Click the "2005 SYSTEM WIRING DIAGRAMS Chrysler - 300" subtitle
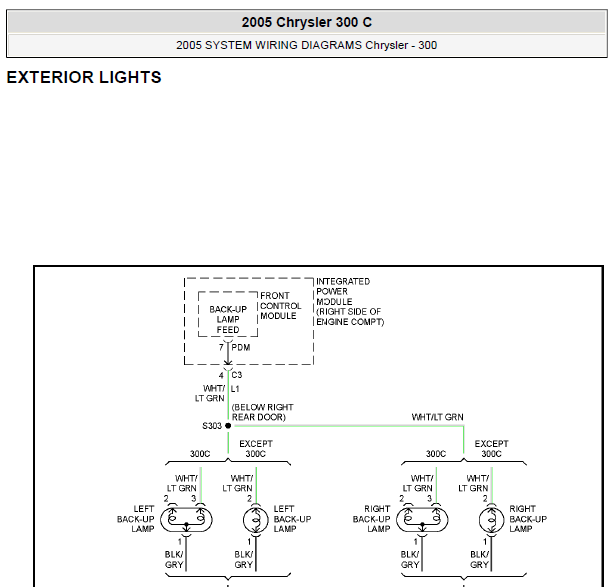This screenshot has width=609, height=587. (306, 45)
